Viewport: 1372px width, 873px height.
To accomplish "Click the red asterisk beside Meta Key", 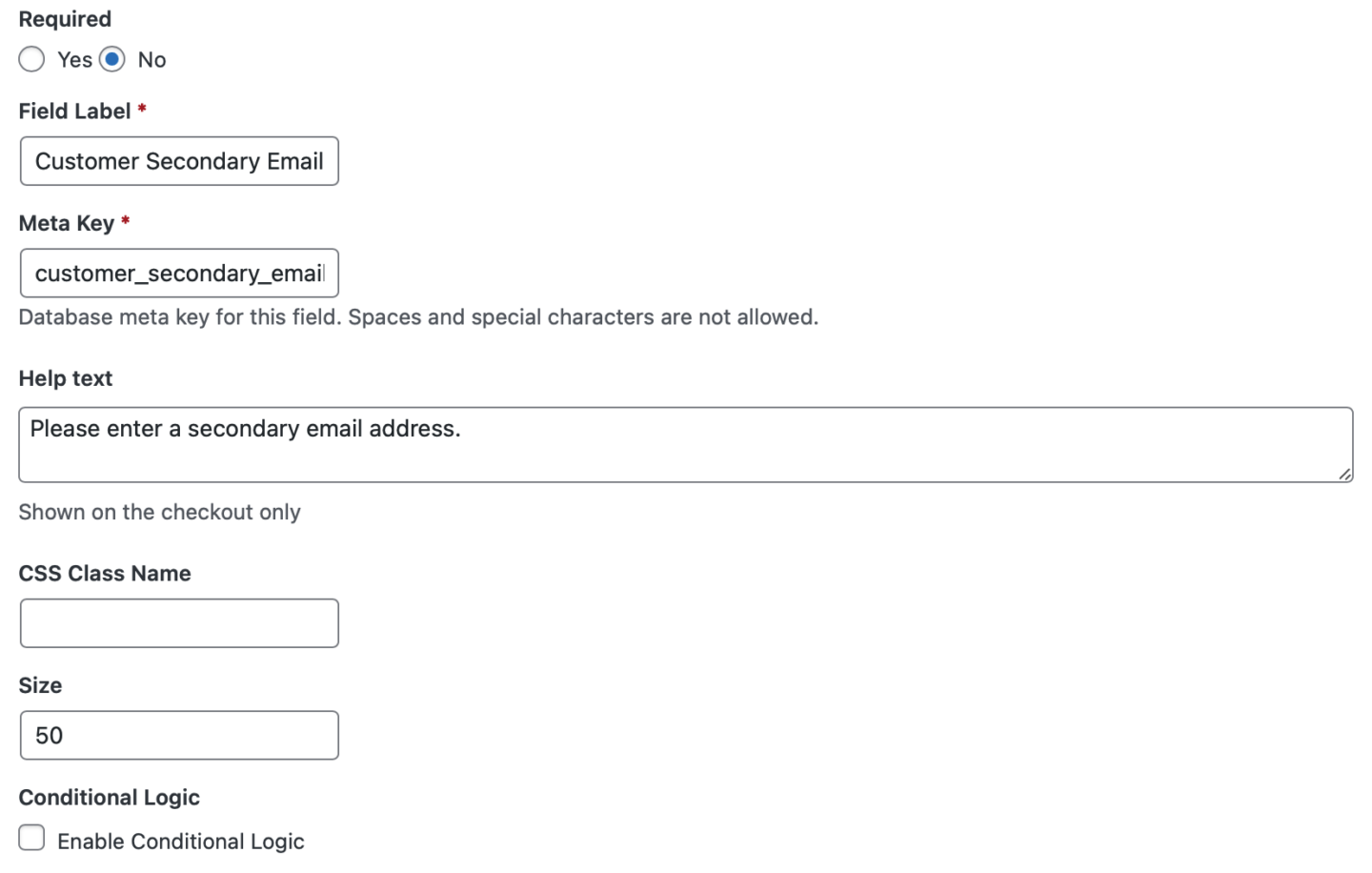I will coord(125,223).
